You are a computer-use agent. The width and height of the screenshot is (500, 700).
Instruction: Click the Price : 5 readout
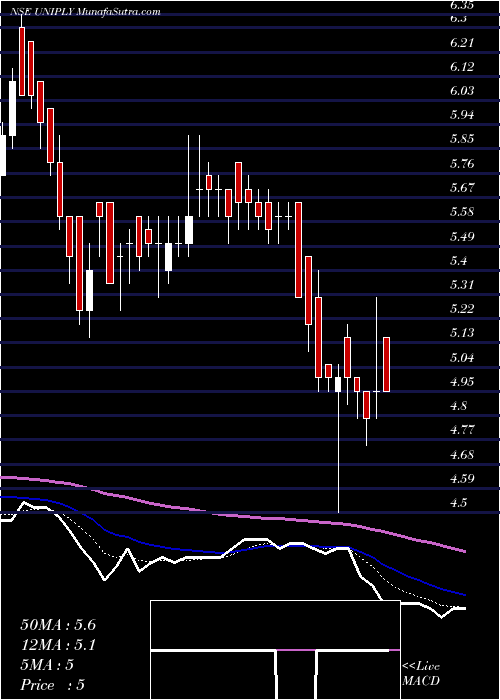pos(53,685)
